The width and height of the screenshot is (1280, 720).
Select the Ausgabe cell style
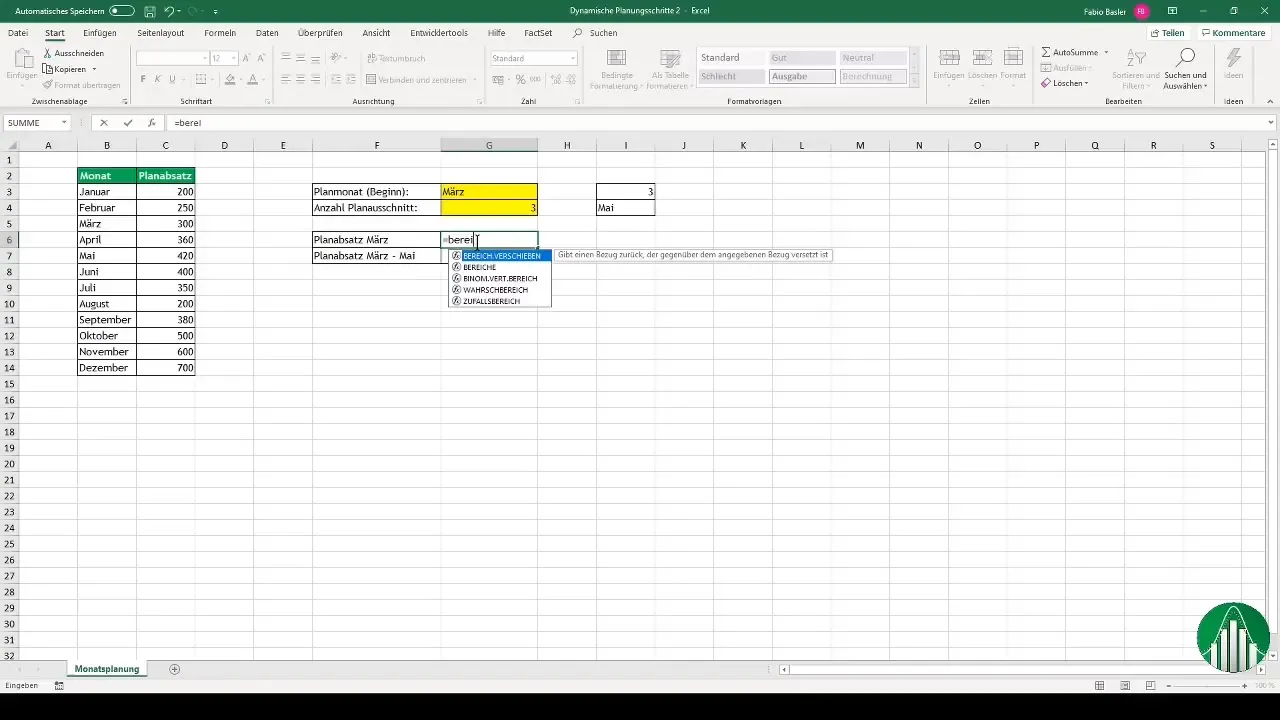[802, 76]
